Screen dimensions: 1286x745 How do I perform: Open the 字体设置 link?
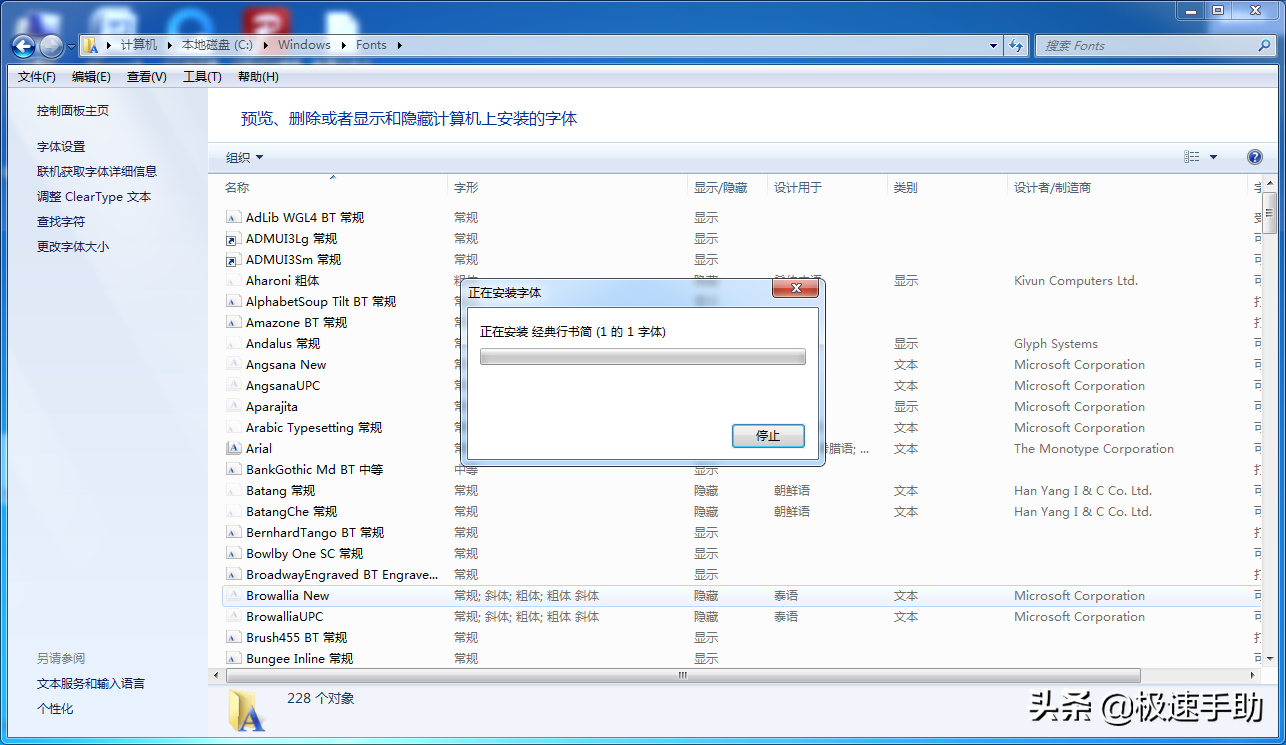coord(61,146)
